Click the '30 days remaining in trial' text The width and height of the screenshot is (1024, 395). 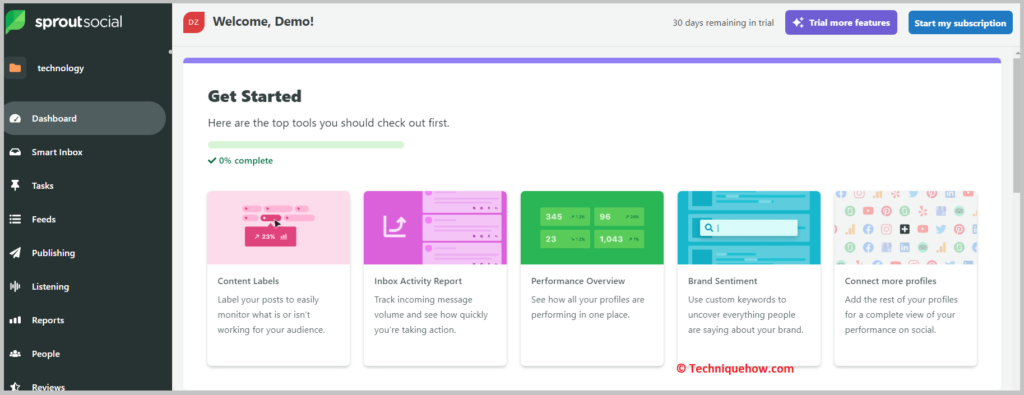coord(723,23)
